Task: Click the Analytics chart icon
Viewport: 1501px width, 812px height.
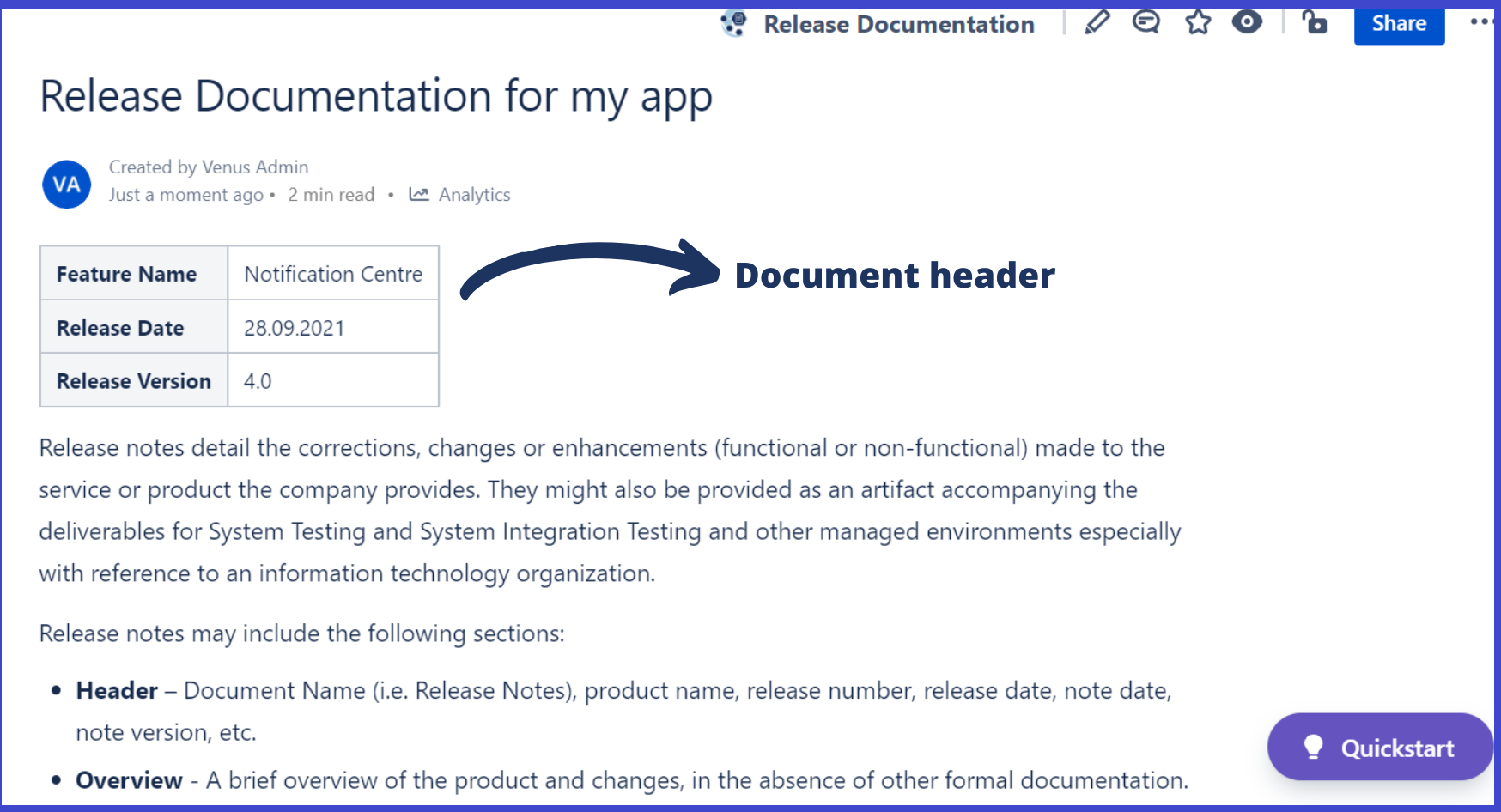Action: (419, 194)
